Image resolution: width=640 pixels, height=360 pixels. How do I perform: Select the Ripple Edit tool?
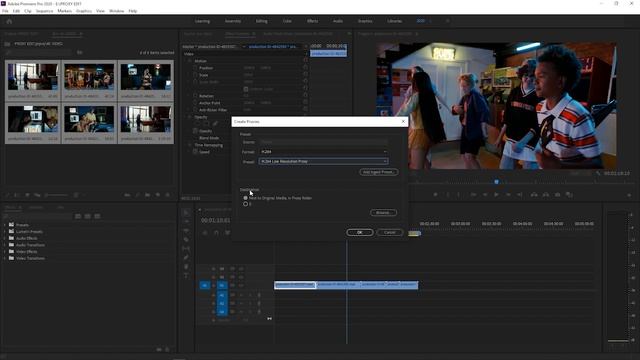(x=186, y=231)
